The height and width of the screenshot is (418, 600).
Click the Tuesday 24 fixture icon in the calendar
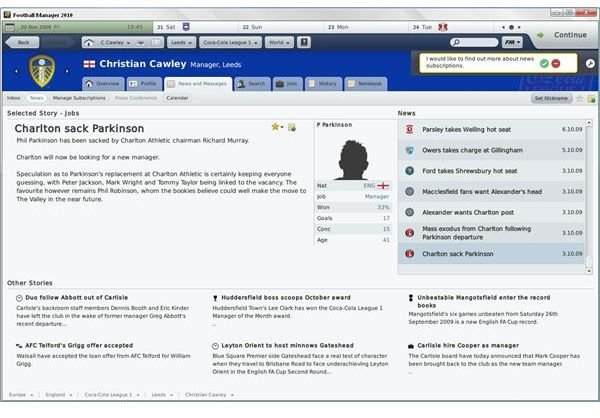(x=443, y=27)
